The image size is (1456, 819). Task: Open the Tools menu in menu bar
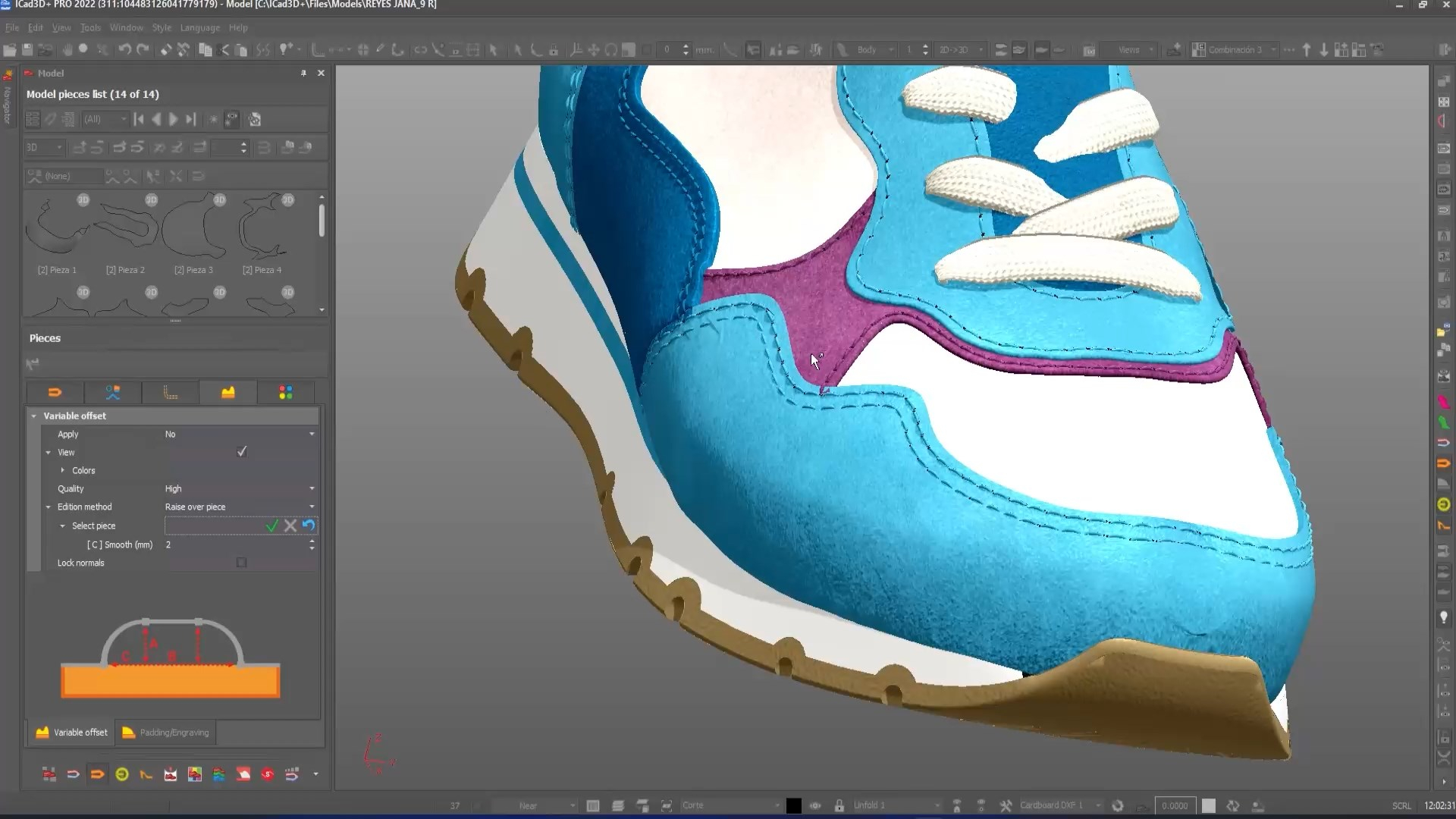90,27
